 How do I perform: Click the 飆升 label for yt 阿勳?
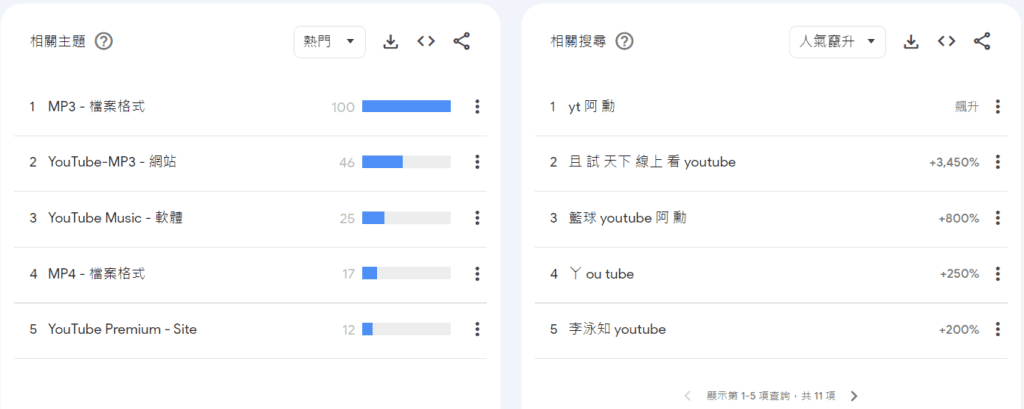tap(967, 107)
